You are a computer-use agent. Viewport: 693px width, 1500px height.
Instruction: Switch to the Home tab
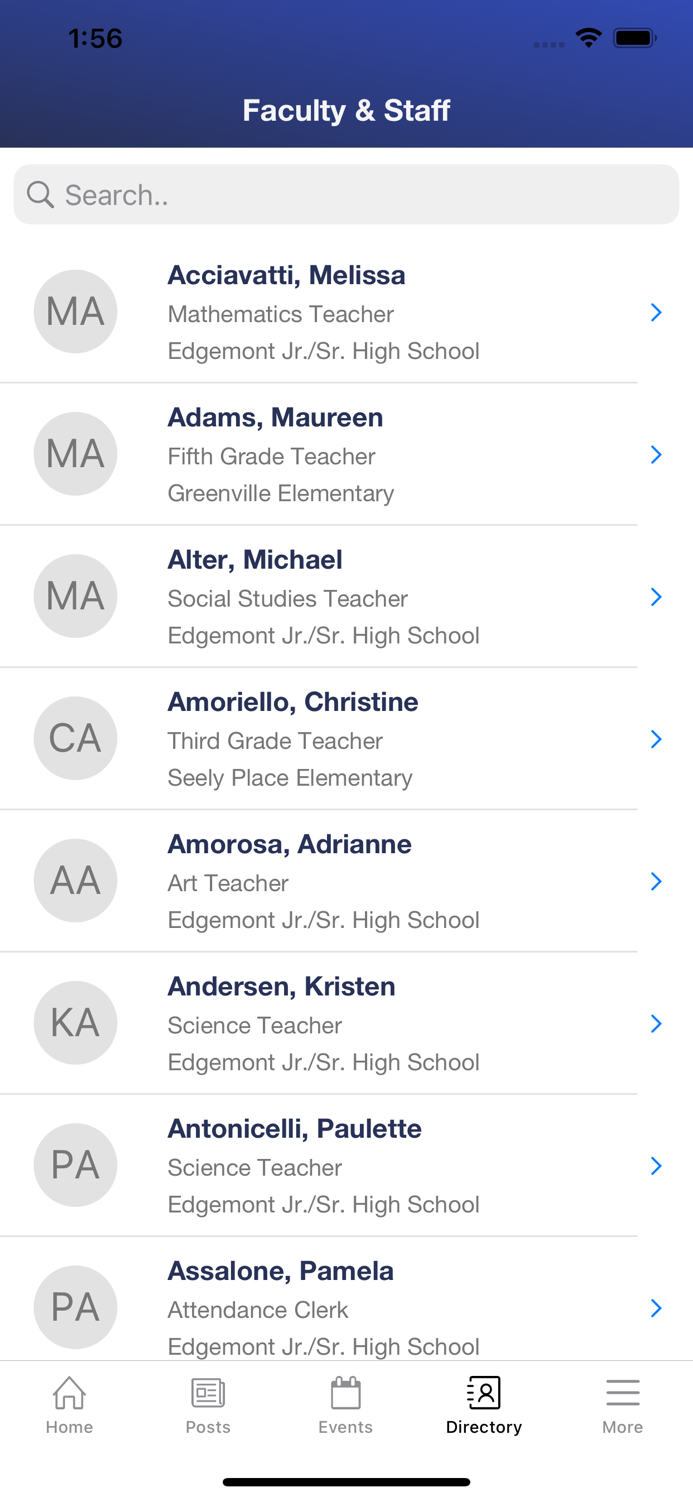[69, 1405]
